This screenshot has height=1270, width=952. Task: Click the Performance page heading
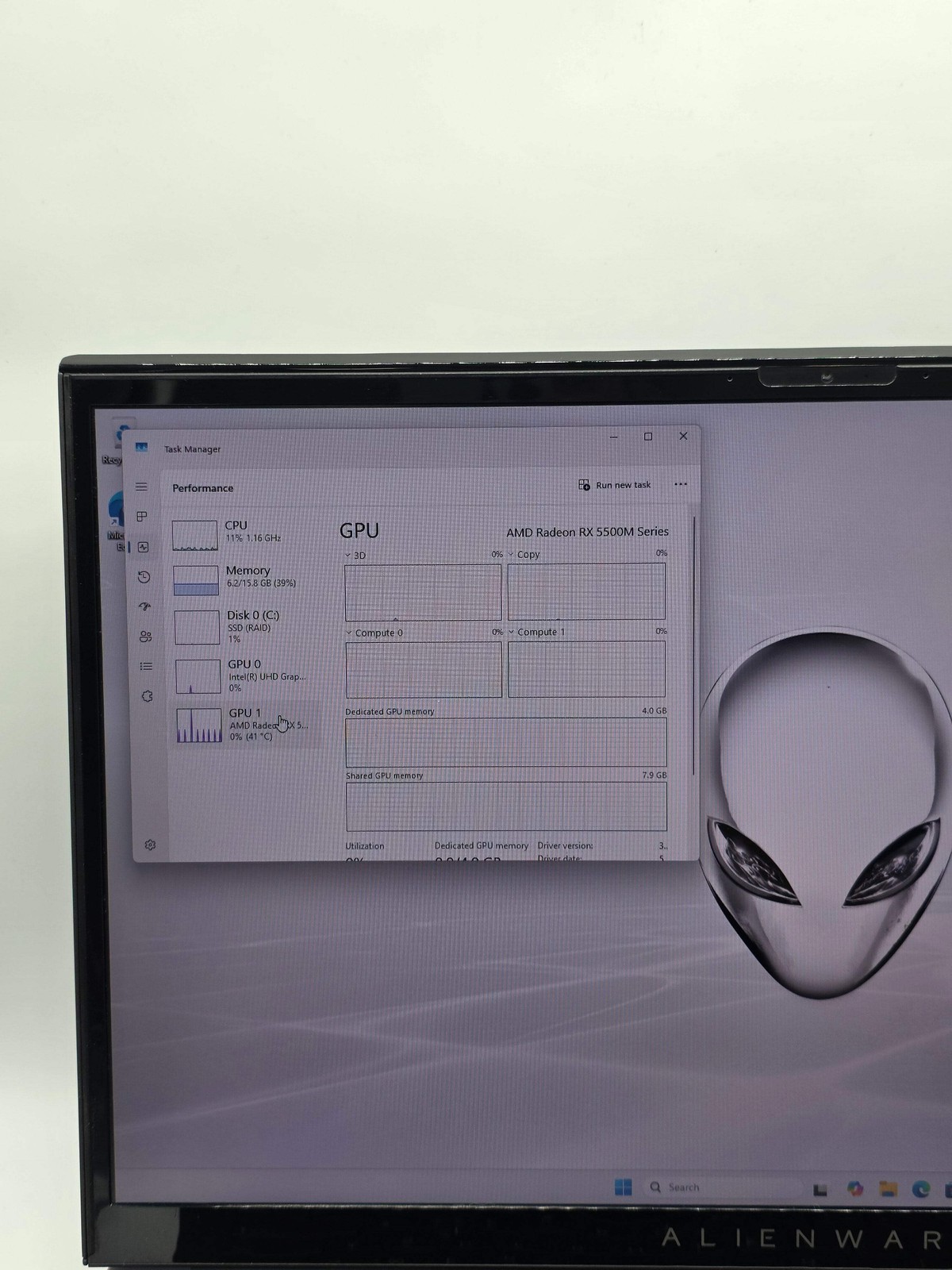pos(203,488)
